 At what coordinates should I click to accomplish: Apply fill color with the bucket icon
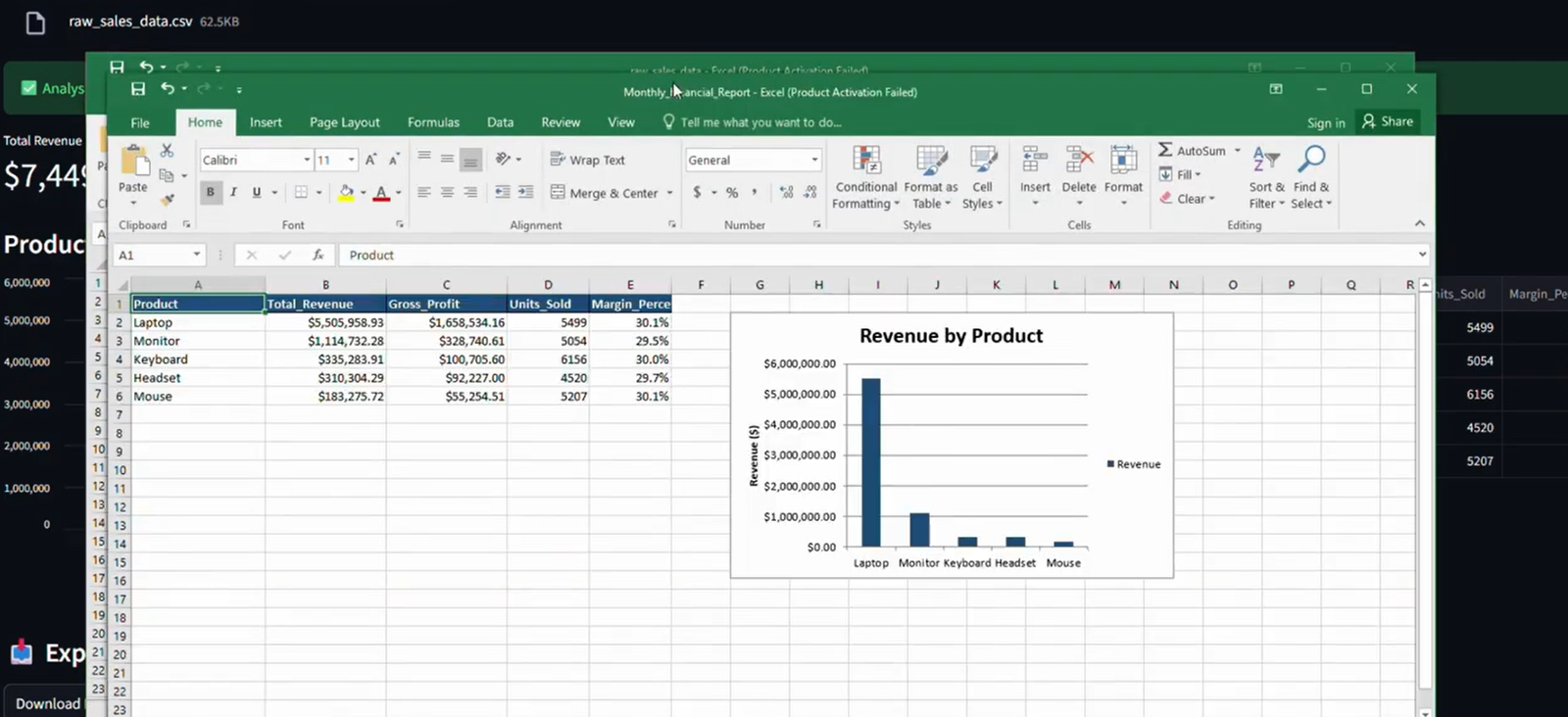pyautogui.click(x=345, y=193)
